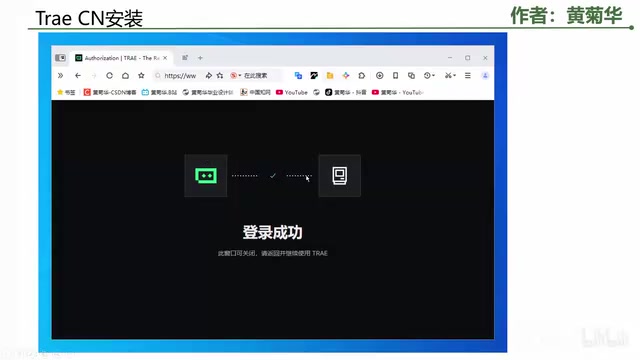This screenshot has width=640, height=360.
Task: Minimize the browser window
Action: 450,58
